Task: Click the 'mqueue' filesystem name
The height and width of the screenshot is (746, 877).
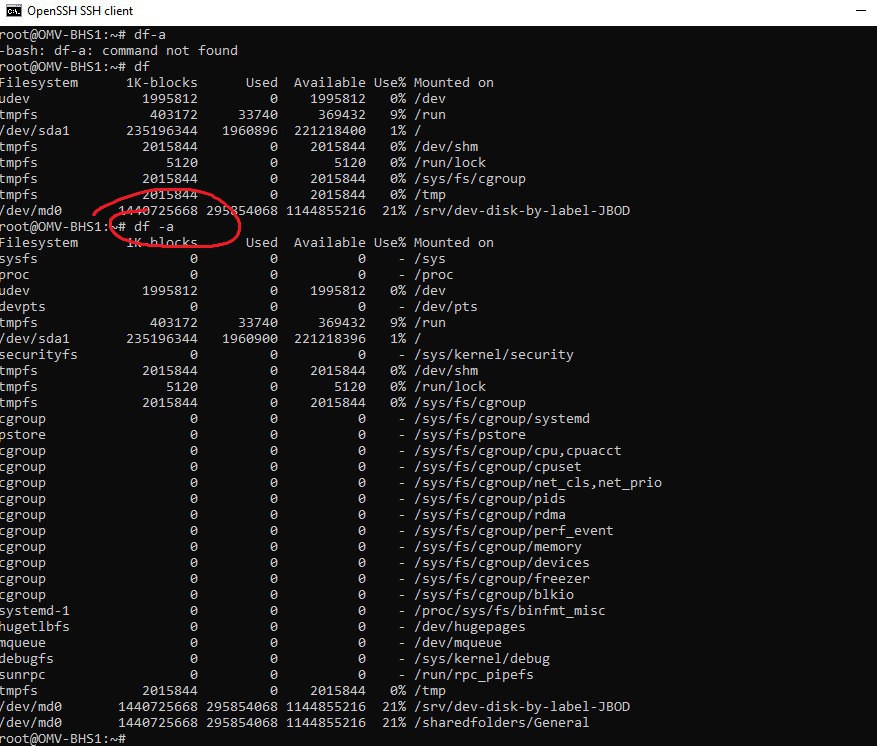Action: point(23,643)
